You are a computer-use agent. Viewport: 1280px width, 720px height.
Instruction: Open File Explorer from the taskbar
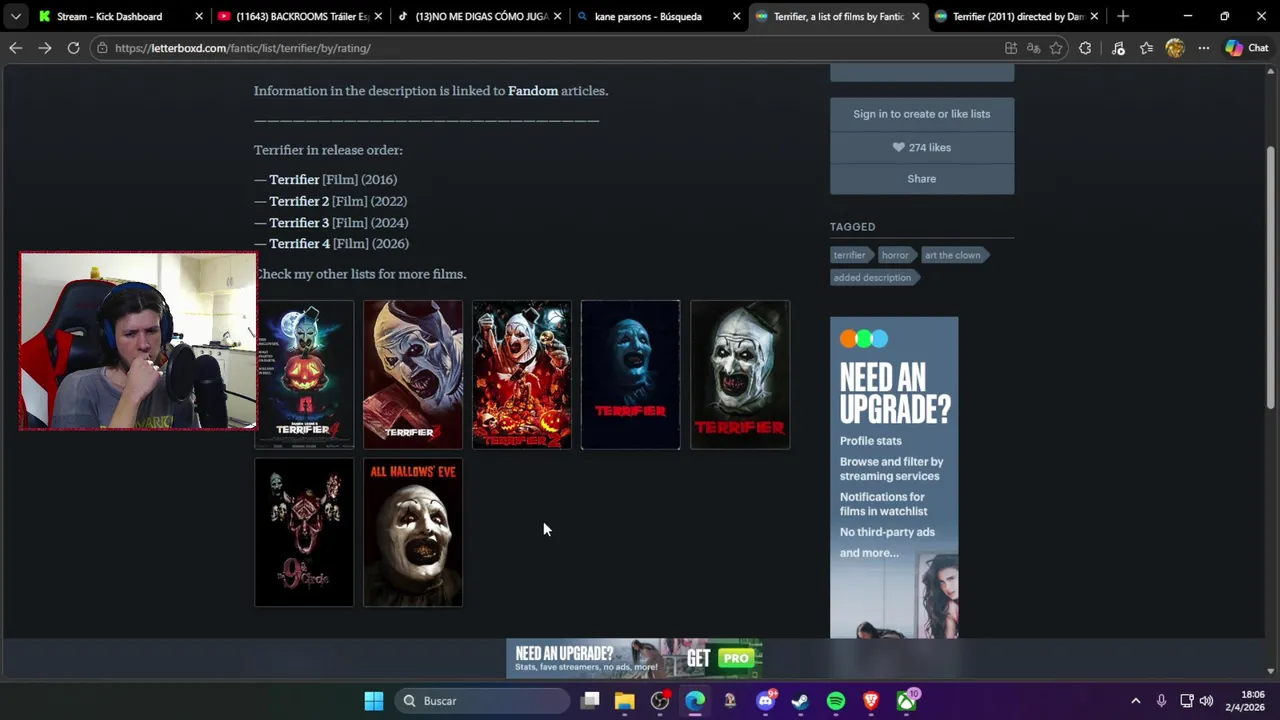coord(625,701)
